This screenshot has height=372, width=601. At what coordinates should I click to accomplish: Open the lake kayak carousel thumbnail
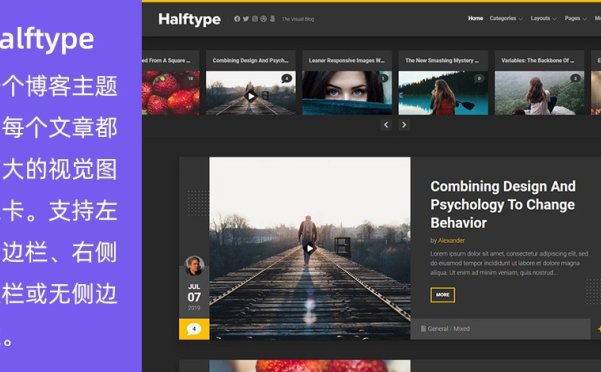pyautogui.click(x=443, y=93)
